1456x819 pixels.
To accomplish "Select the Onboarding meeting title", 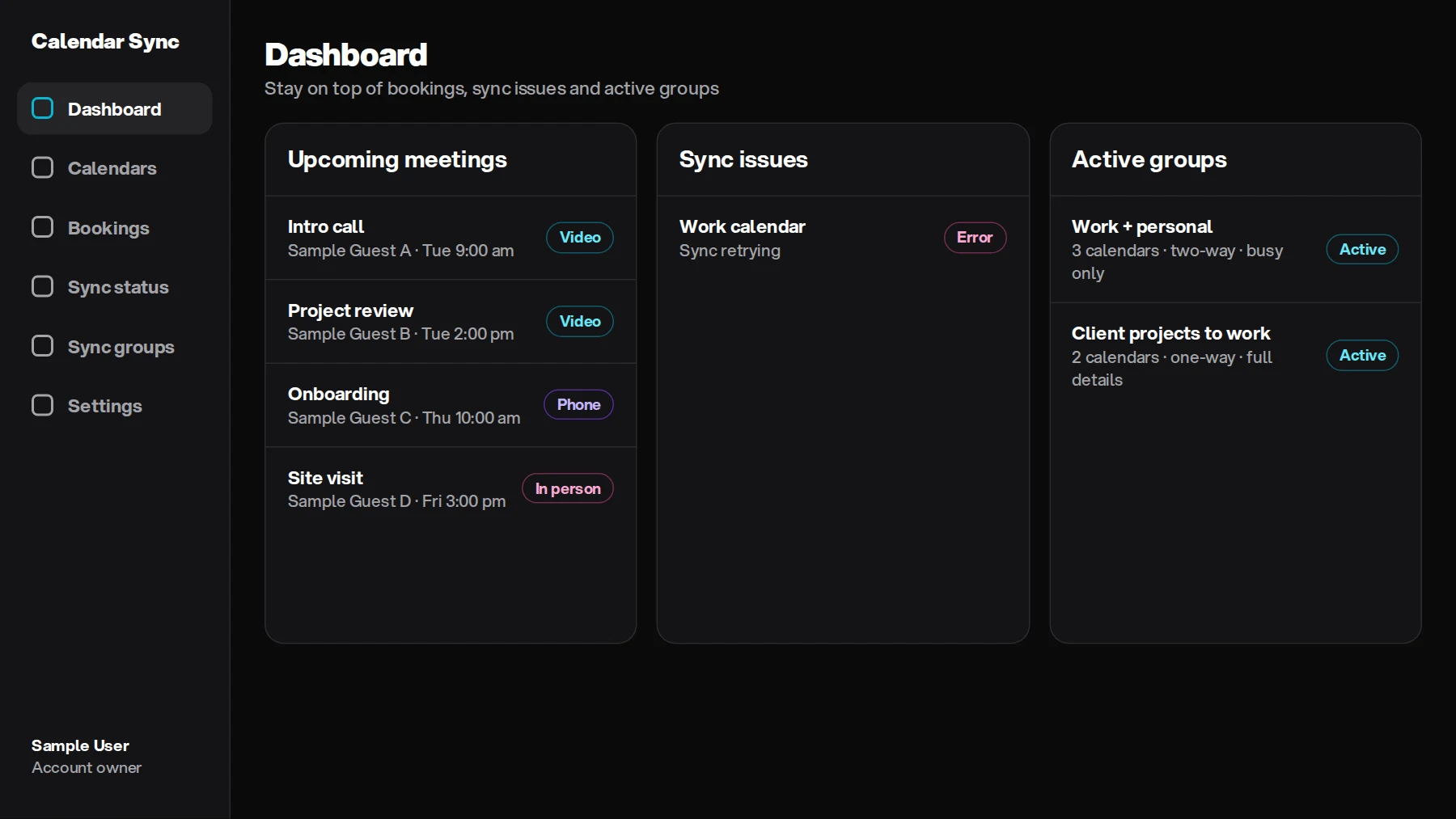I will tap(339, 394).
